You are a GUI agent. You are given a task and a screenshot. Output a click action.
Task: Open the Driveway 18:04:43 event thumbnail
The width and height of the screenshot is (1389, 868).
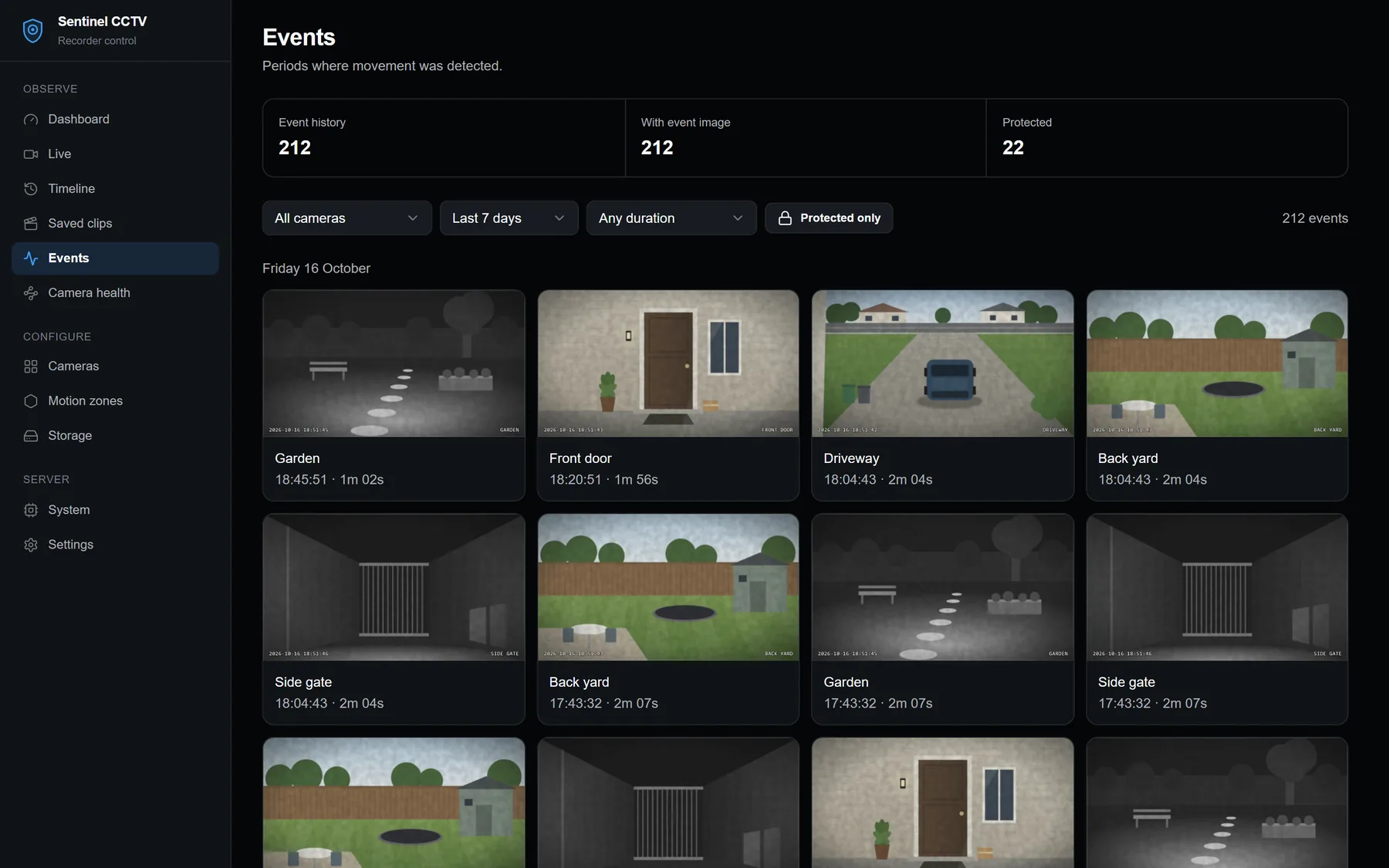tap(943, 363)
